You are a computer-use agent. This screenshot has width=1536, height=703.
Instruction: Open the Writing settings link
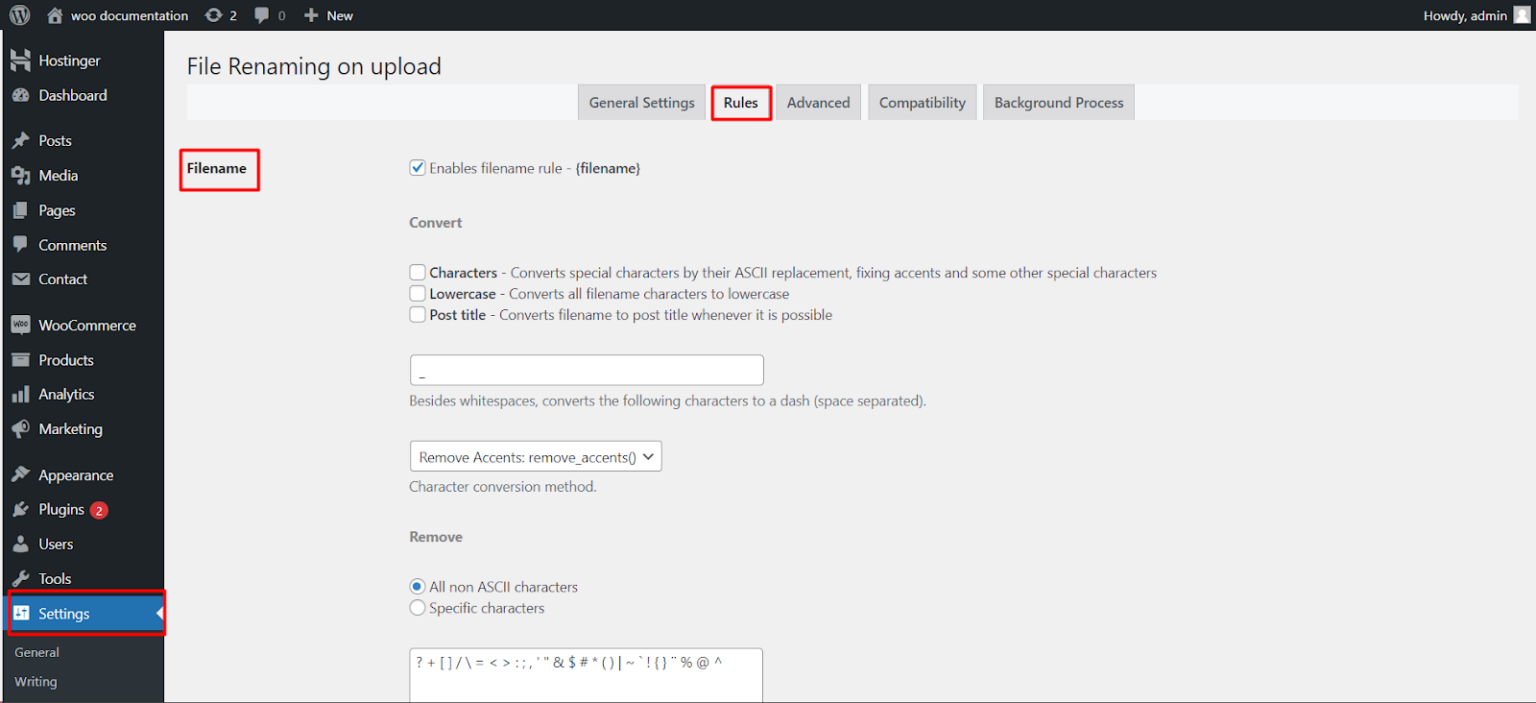tap(35, 681)
